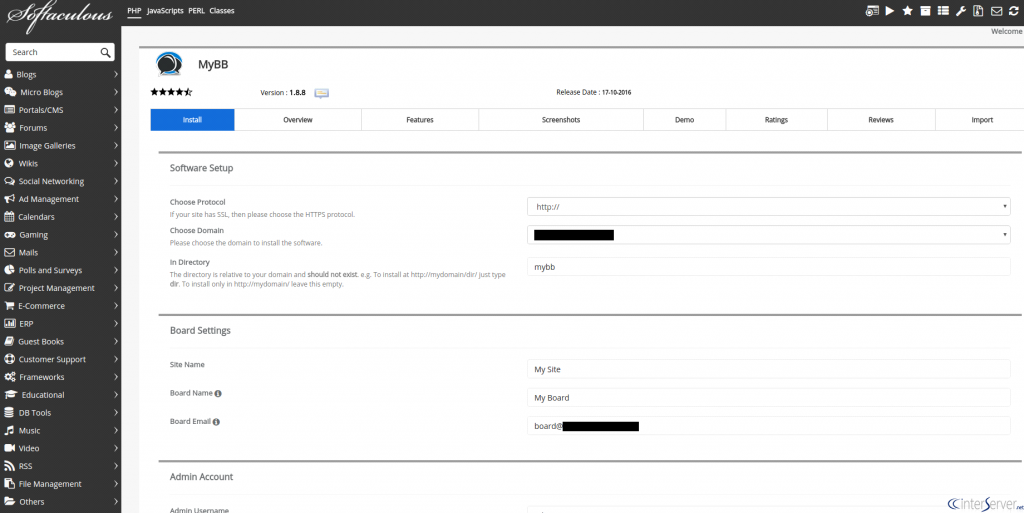Click the In Directory input field
Viewport: 1024px width, 513px height.
[x=769, y=266]
